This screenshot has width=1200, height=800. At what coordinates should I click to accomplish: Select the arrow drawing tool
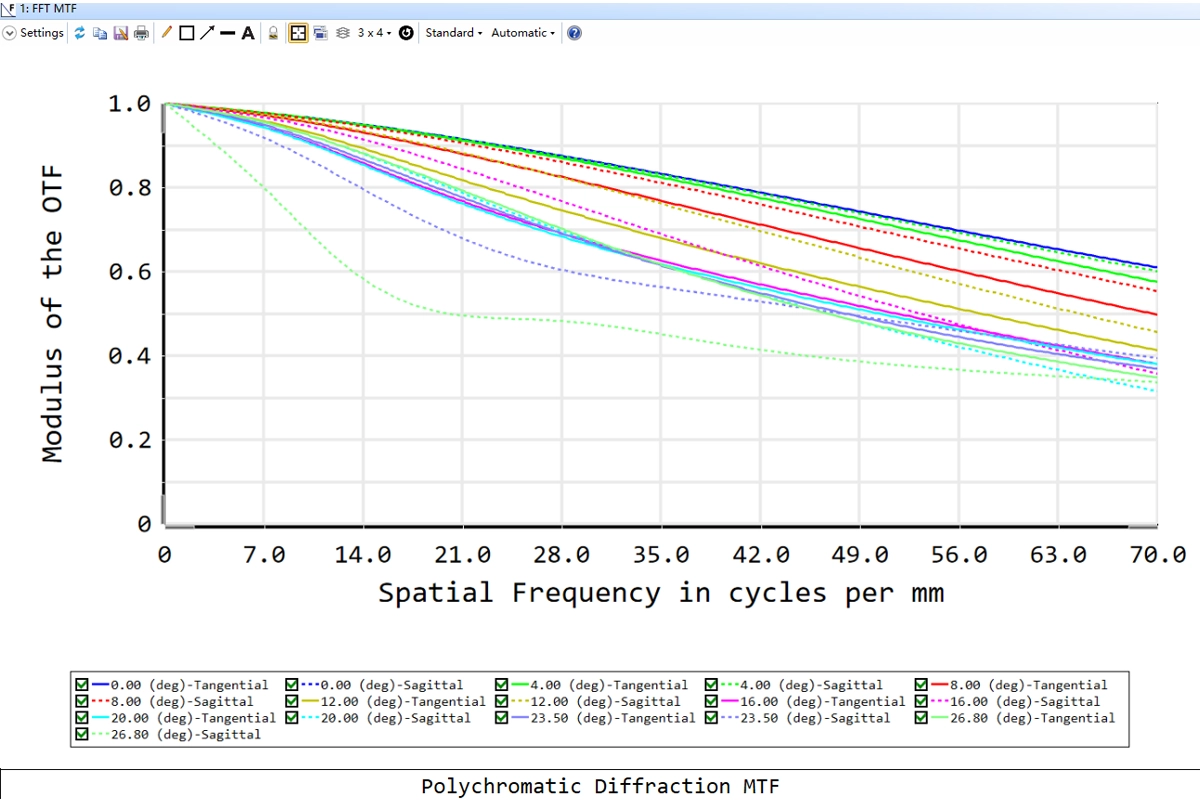click(x=207, y=33)
